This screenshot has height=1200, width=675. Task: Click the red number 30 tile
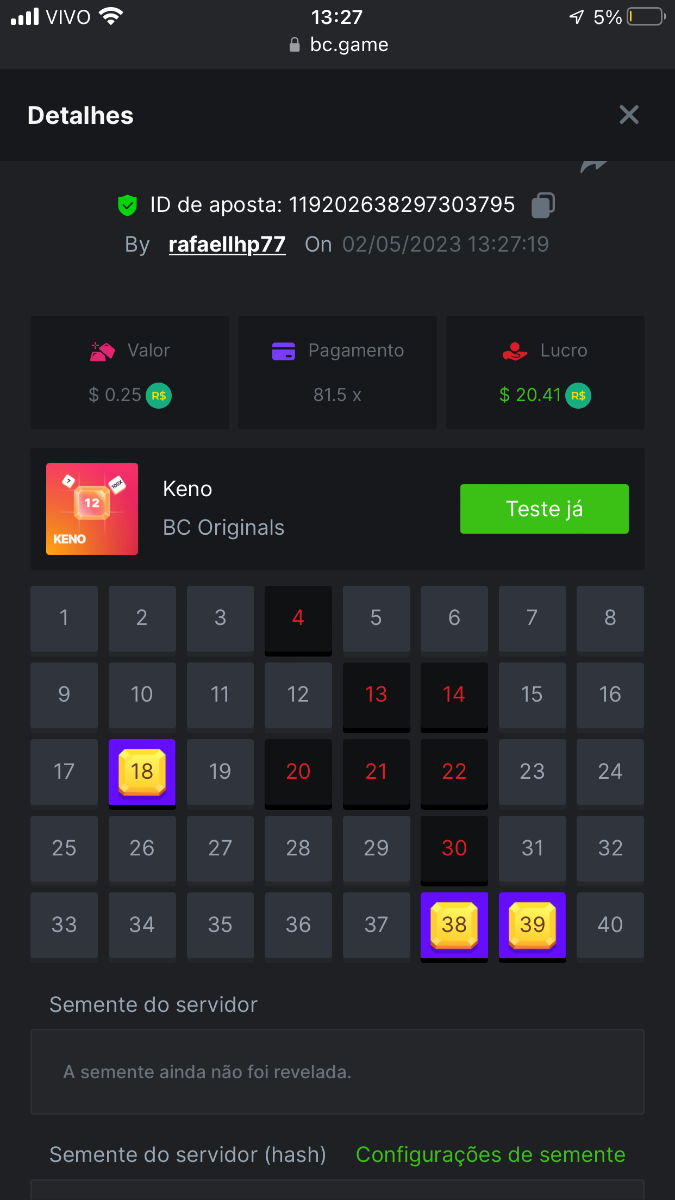pyautogui.click(x=454, y=850)
